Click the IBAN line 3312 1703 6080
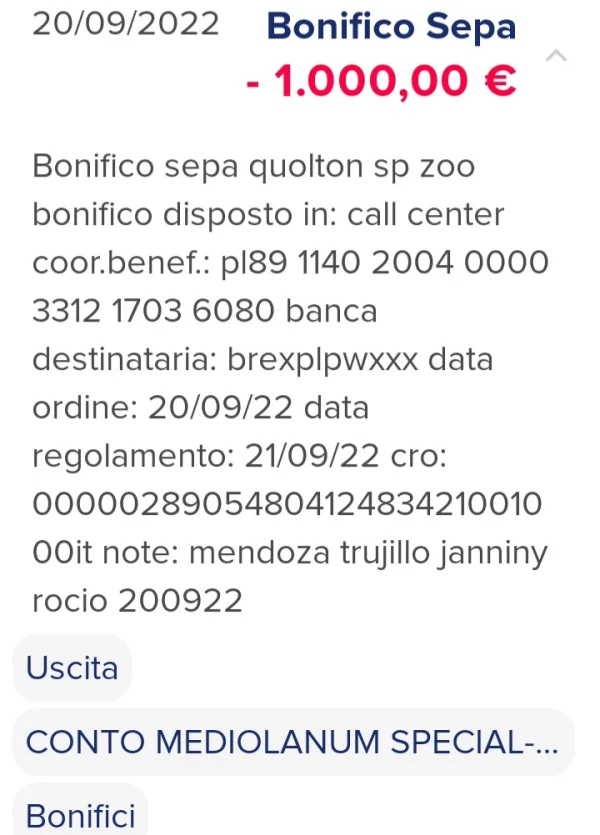600x835 pixels. click(x=154, y=311)
